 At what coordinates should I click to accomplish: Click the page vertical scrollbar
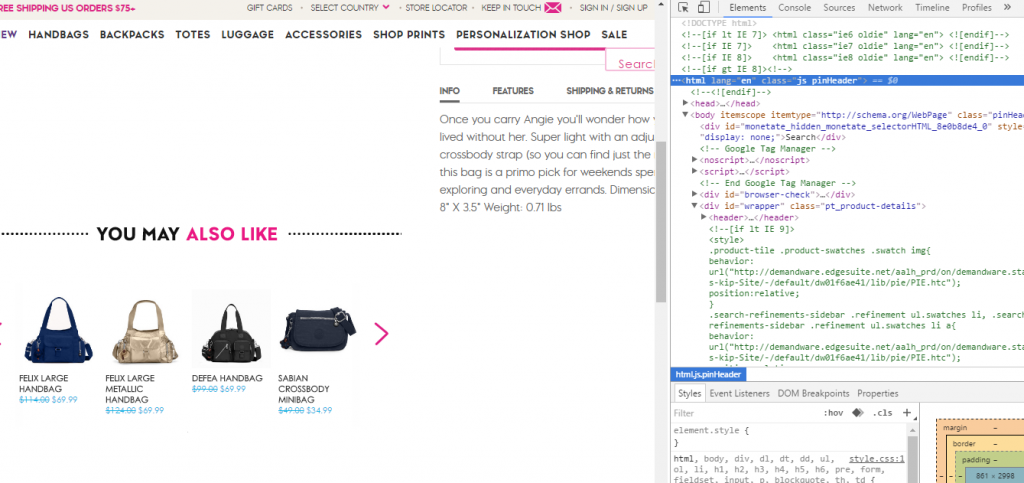(660, 222)
